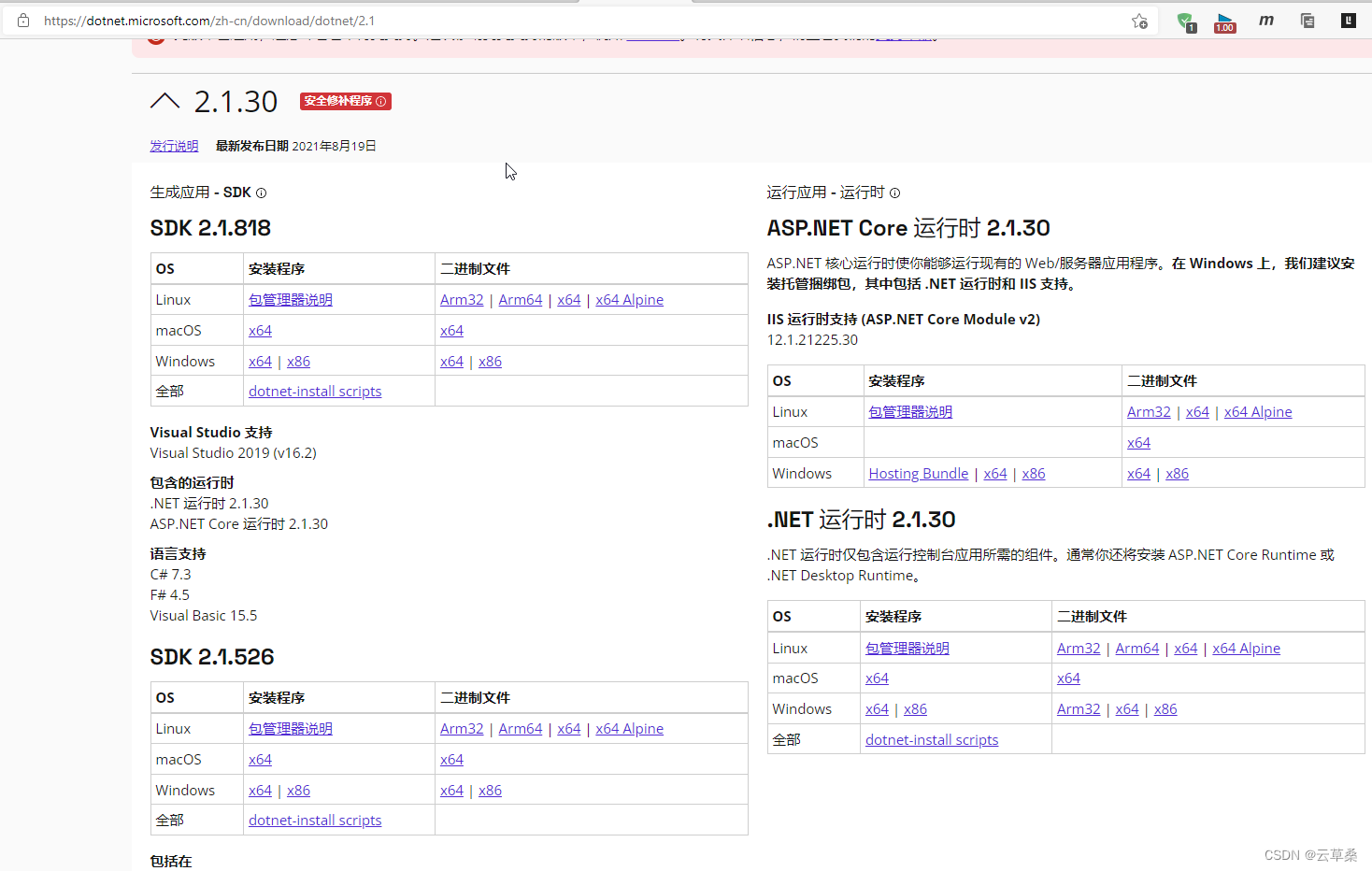The height and width of the screenshot is (871, 1372).
Task: Download SDK 2.1.526 macOS x64 installer
Action: click(260, 760)
